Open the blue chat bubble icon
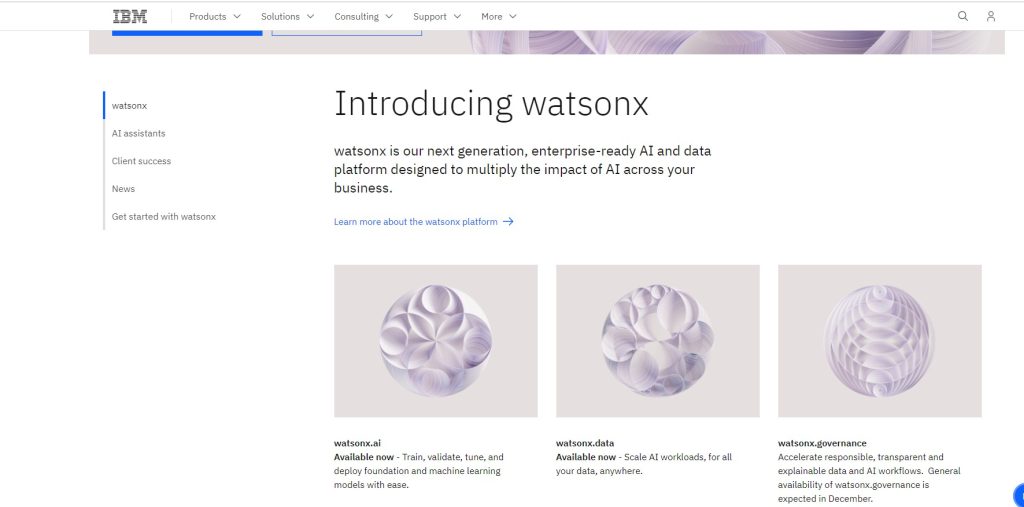 [x=1019, y=495]
